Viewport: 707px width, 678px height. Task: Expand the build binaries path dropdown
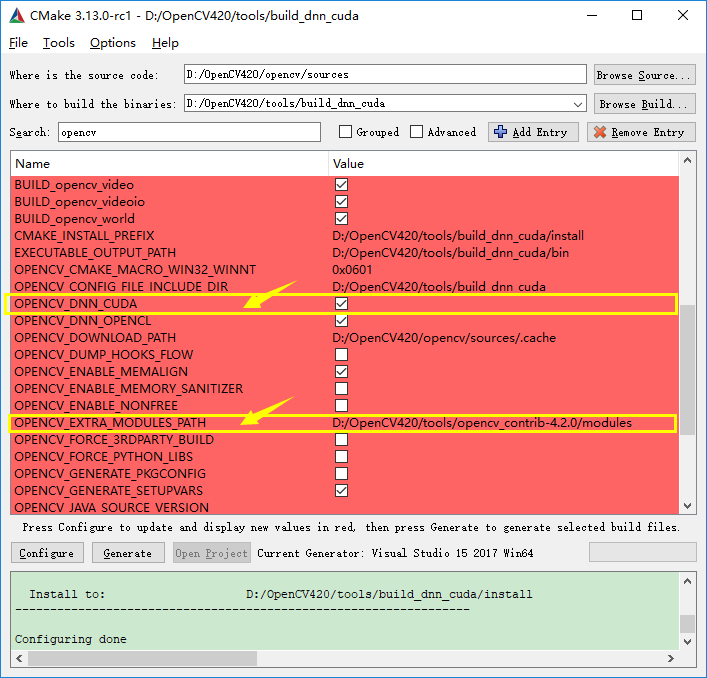(x=578, y=104)
